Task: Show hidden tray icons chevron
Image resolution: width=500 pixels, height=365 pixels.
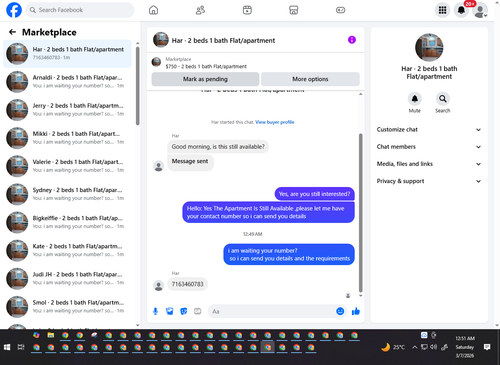Action: (x=414, y=347)
